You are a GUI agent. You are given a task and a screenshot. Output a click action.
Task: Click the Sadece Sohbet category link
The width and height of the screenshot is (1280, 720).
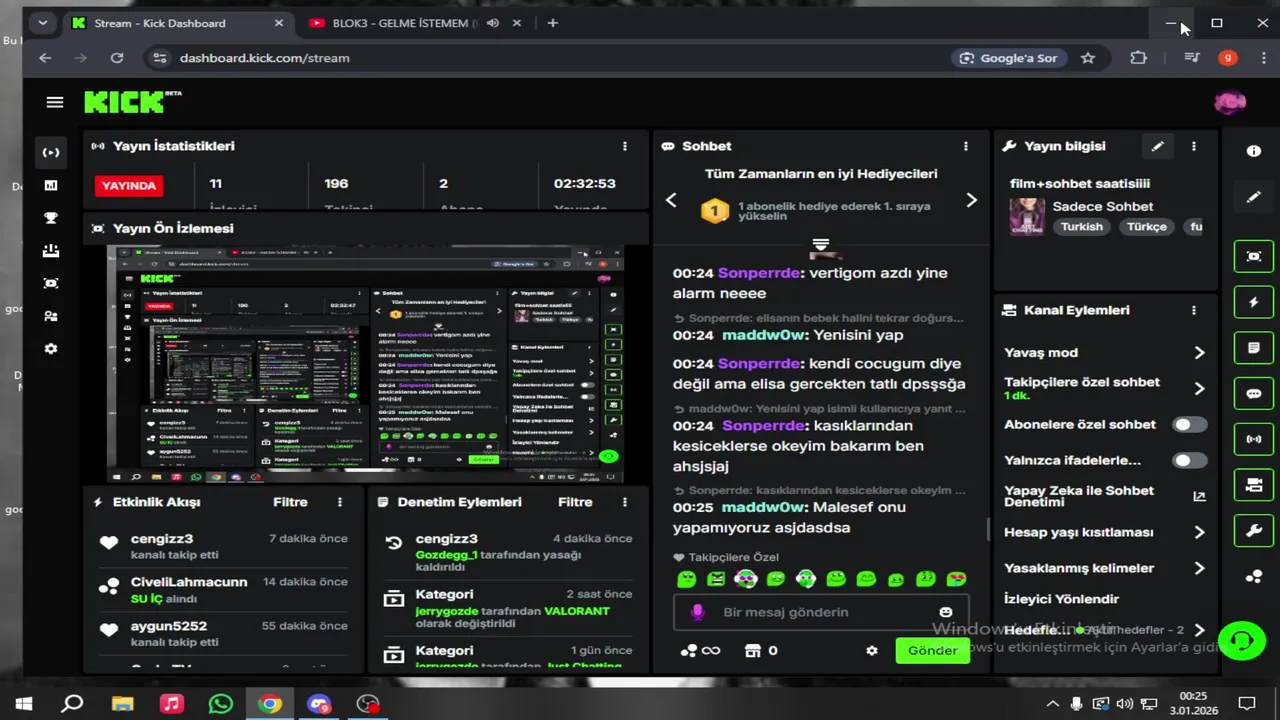tap(1102, 206)
